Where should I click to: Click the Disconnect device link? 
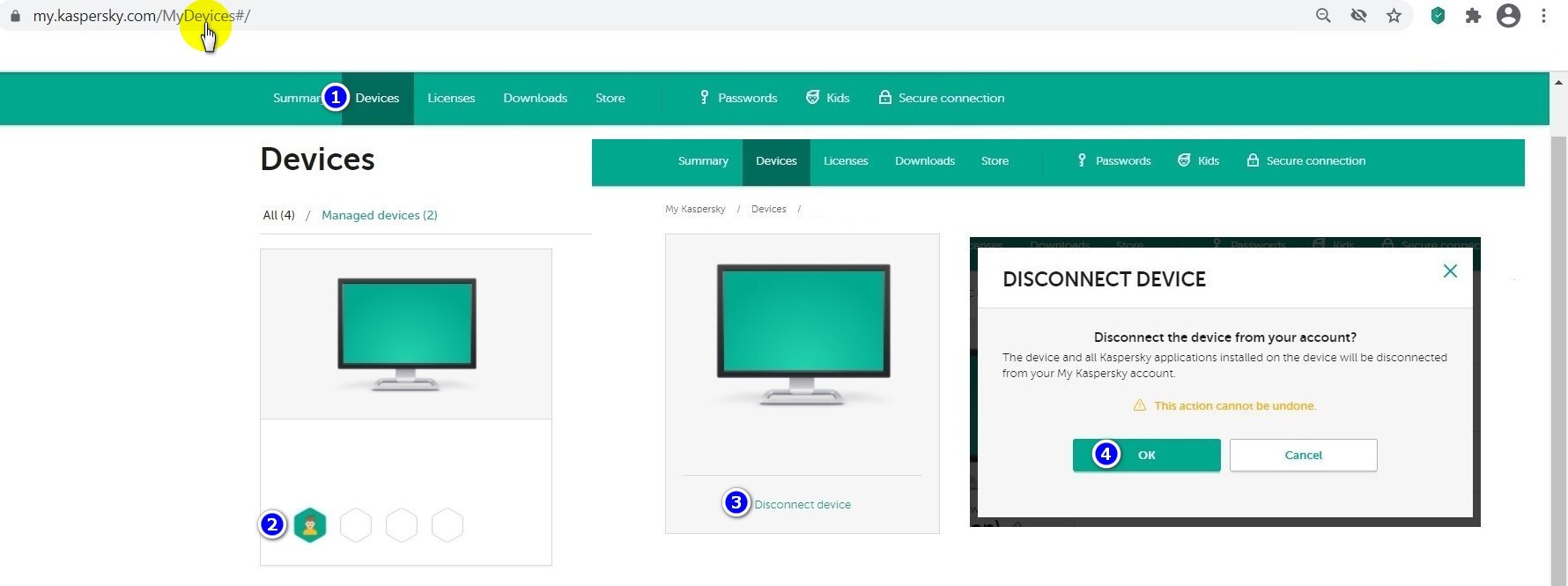pyautogui.click(x=802, y=505)
